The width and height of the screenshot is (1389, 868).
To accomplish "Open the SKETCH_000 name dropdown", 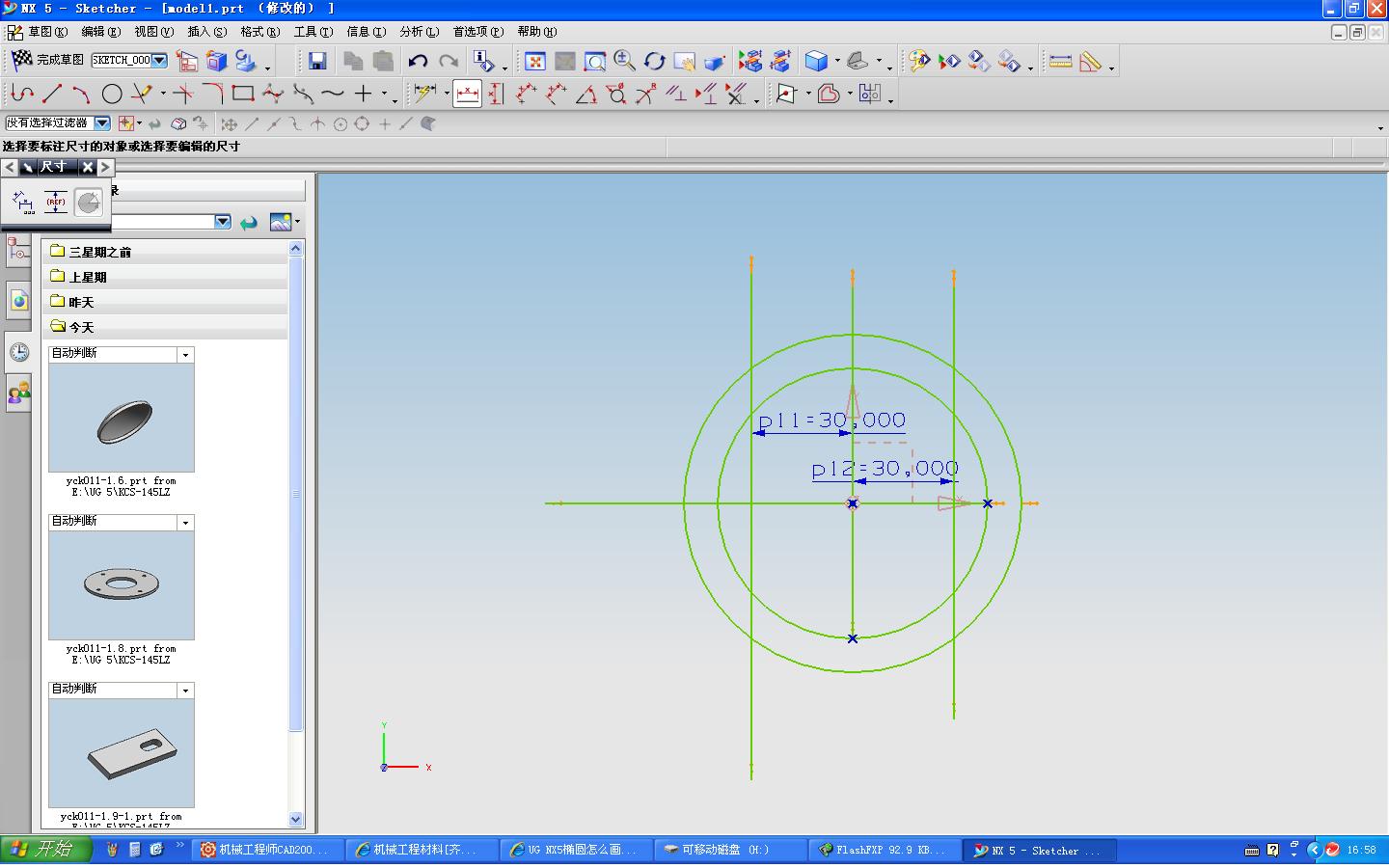I will pyautogui.click(x=160, y=61).
